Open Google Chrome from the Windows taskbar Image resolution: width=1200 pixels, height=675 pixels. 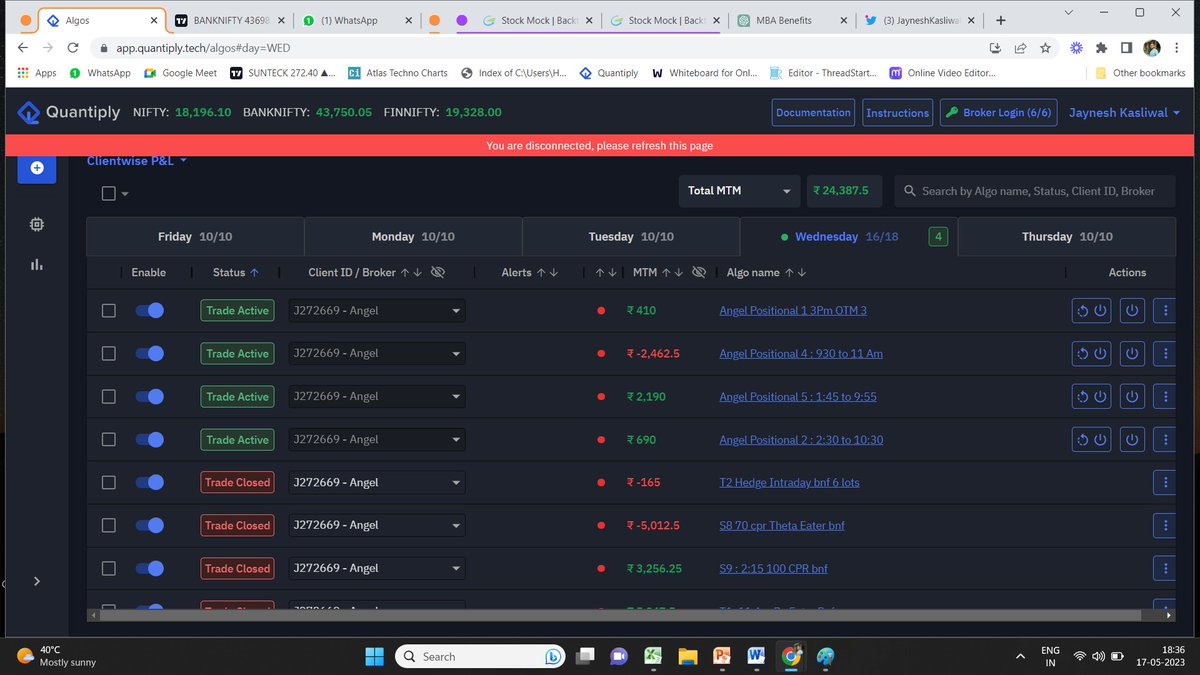click(x=790, y=657)
